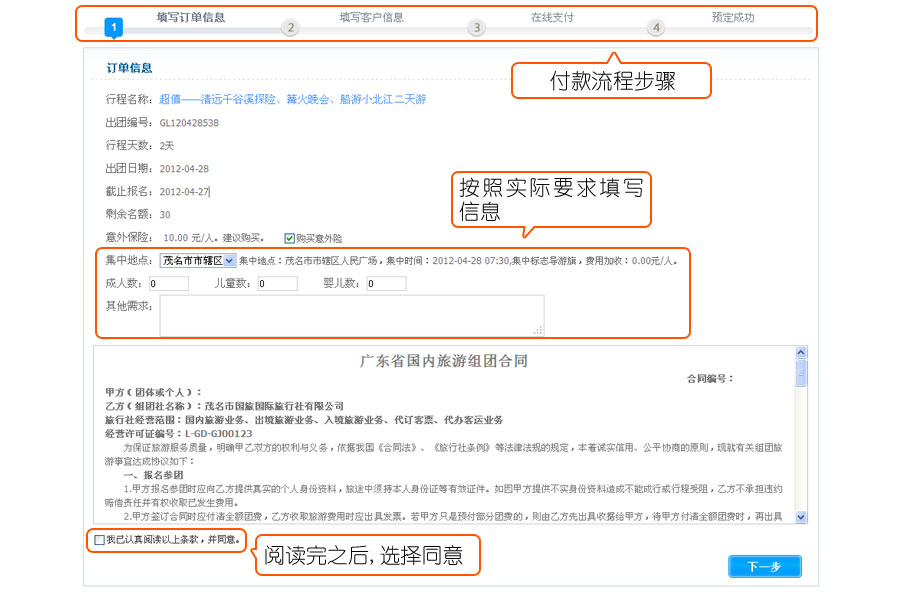
Task: Click the 成人数 input field
Action: [168, 284]
